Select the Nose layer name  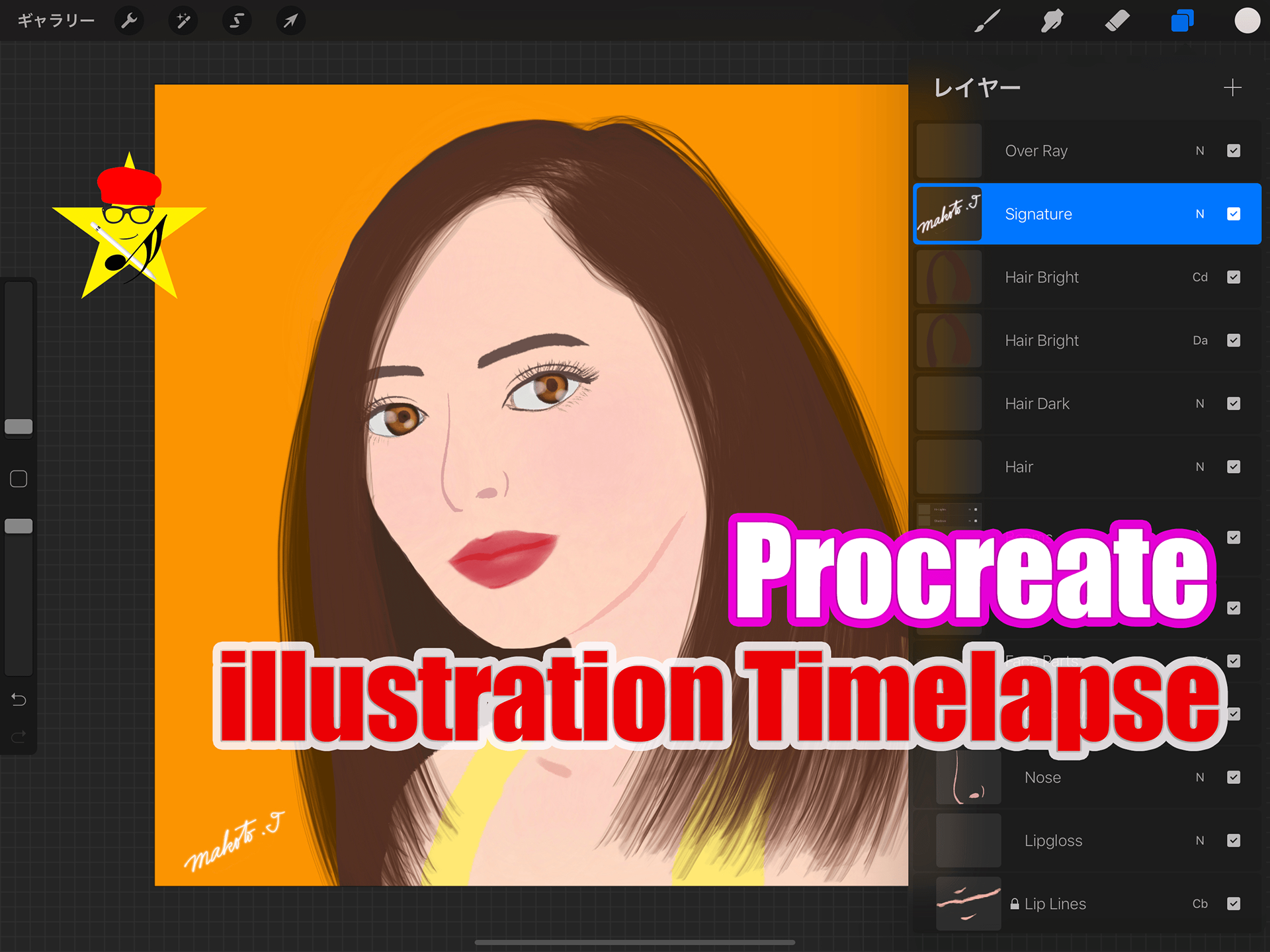coord(1042,777)
